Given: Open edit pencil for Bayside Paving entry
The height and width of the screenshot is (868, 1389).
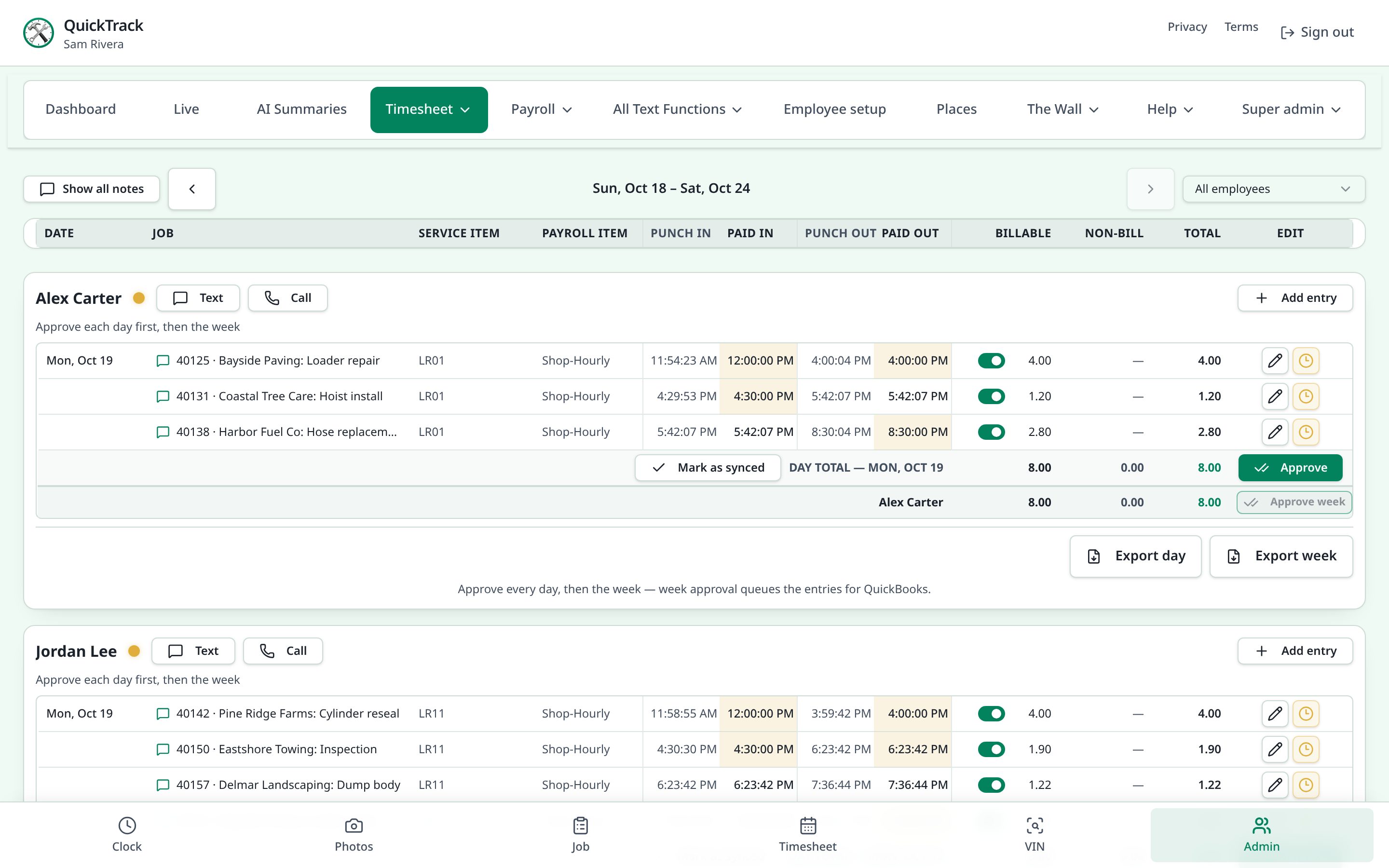Looking at the screenshot, I should point(1275,361).
